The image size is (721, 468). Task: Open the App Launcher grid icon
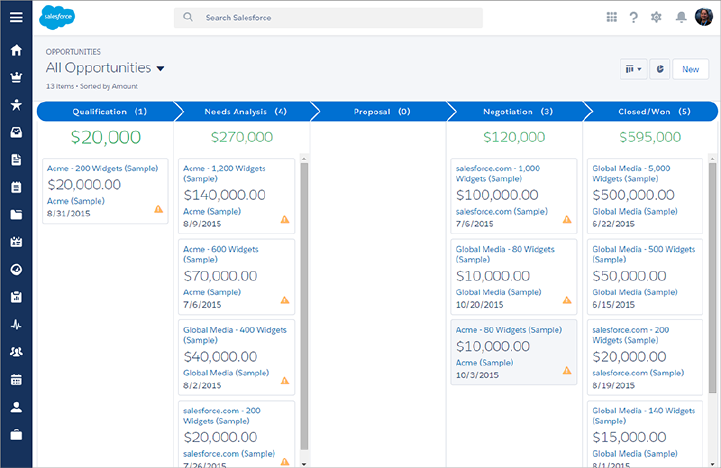coord(612,17)
